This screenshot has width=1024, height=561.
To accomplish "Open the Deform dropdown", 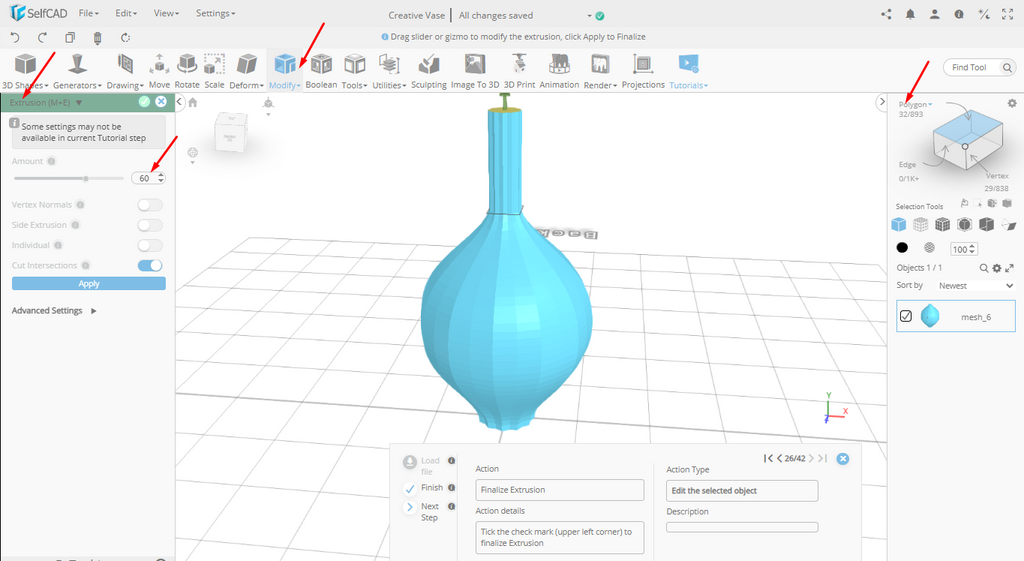I will tap(246, 71).
